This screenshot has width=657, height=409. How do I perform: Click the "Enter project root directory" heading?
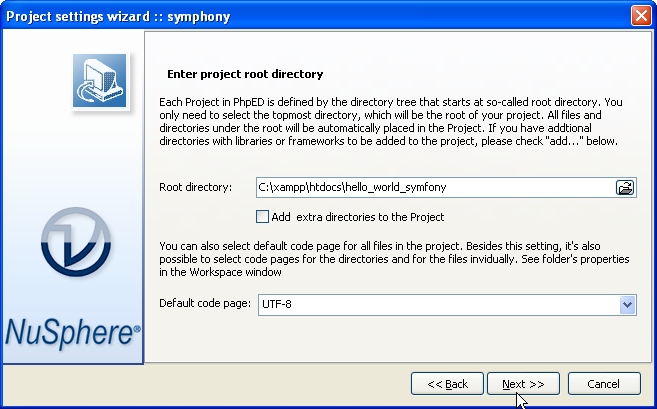click(244, 74)
